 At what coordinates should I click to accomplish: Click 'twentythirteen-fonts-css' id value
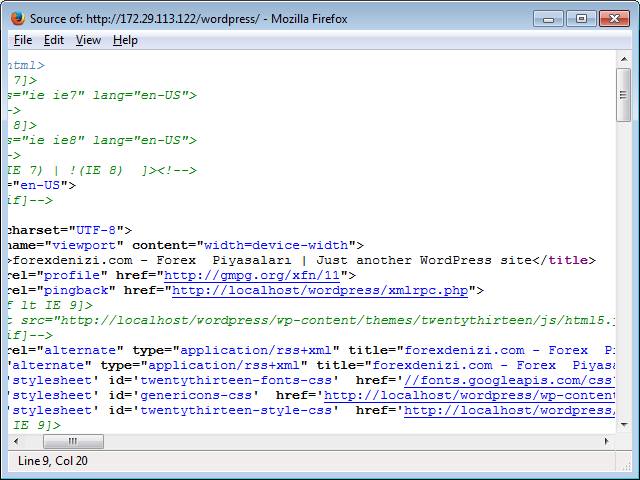pos(236,380)
